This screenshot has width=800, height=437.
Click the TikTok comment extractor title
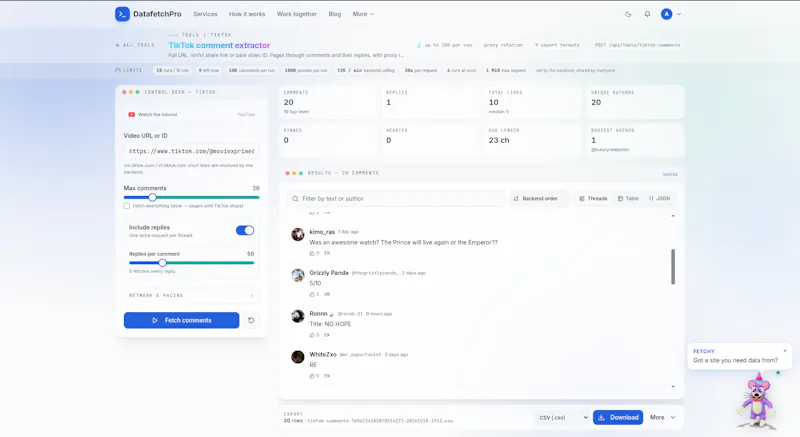click(219, 45)
